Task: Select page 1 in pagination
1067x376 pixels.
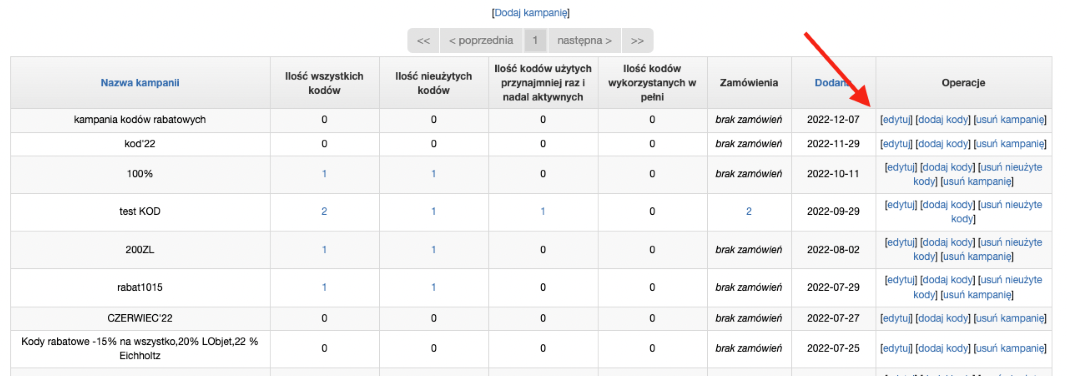Action: pos(535,41)
